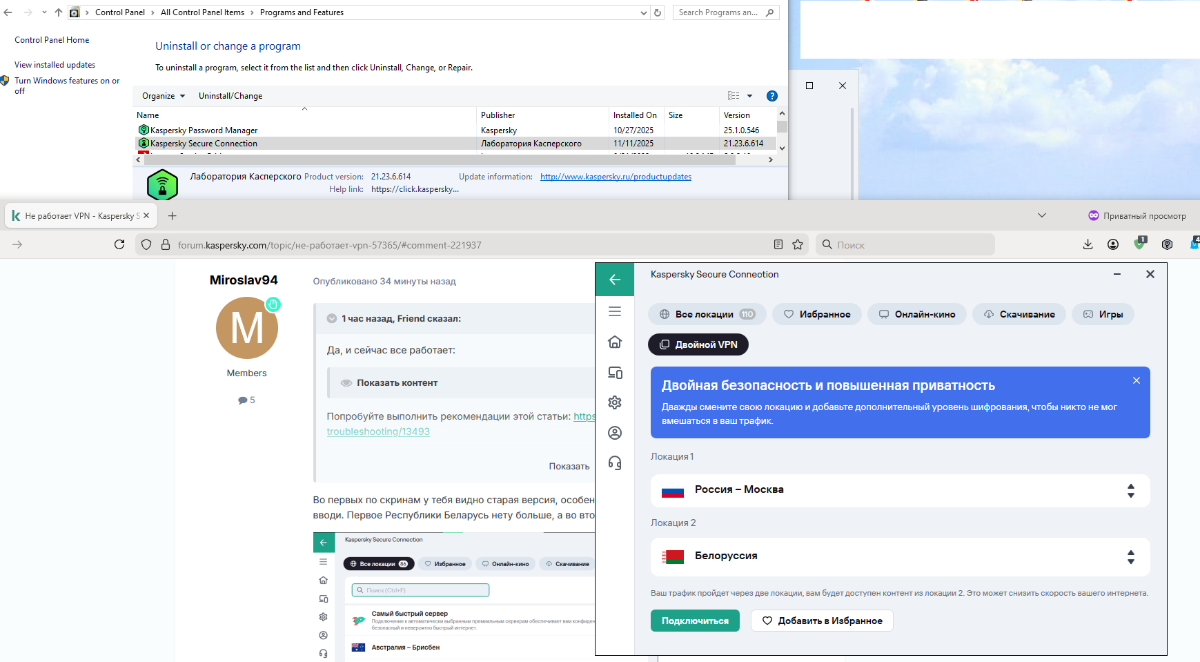The height and width of the screenshot is (662, 1200).
Task: Toggle reader view icon in address bar
Action: (778, 244)
